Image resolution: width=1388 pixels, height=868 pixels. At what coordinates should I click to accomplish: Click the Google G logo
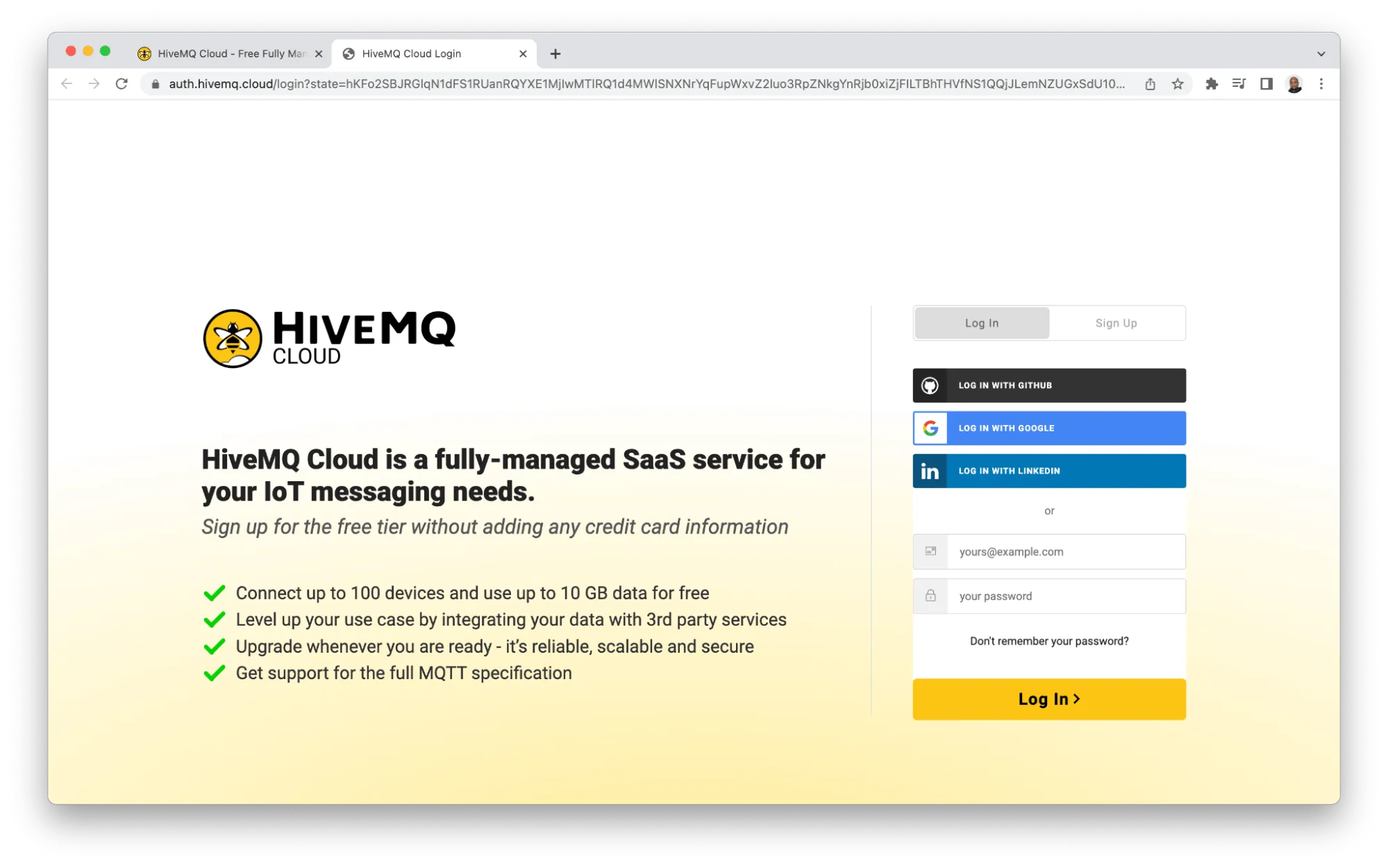930,428
